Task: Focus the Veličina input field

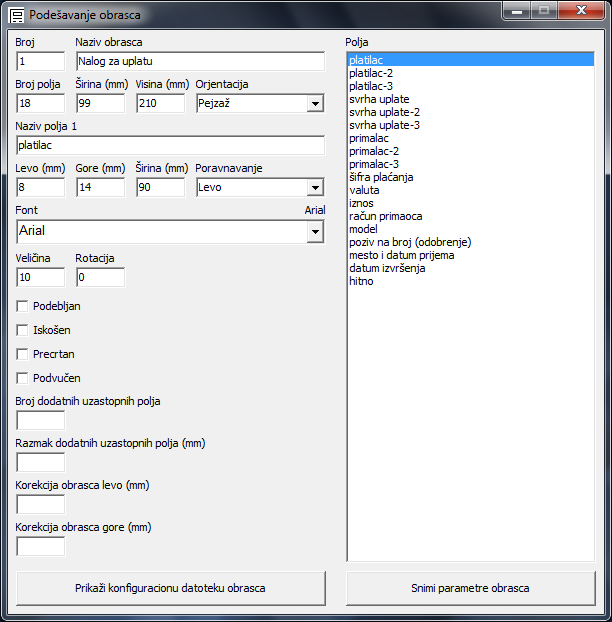Action: click(x=40, y=277)
